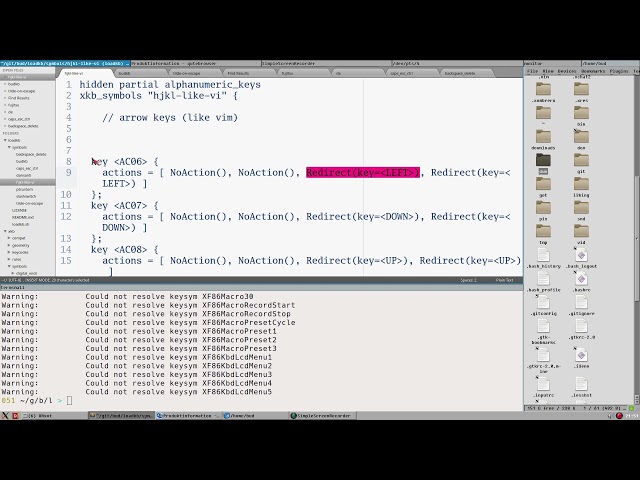
Task: Expand the rules folder in the sidebar
Action: [x=9, y=259]
